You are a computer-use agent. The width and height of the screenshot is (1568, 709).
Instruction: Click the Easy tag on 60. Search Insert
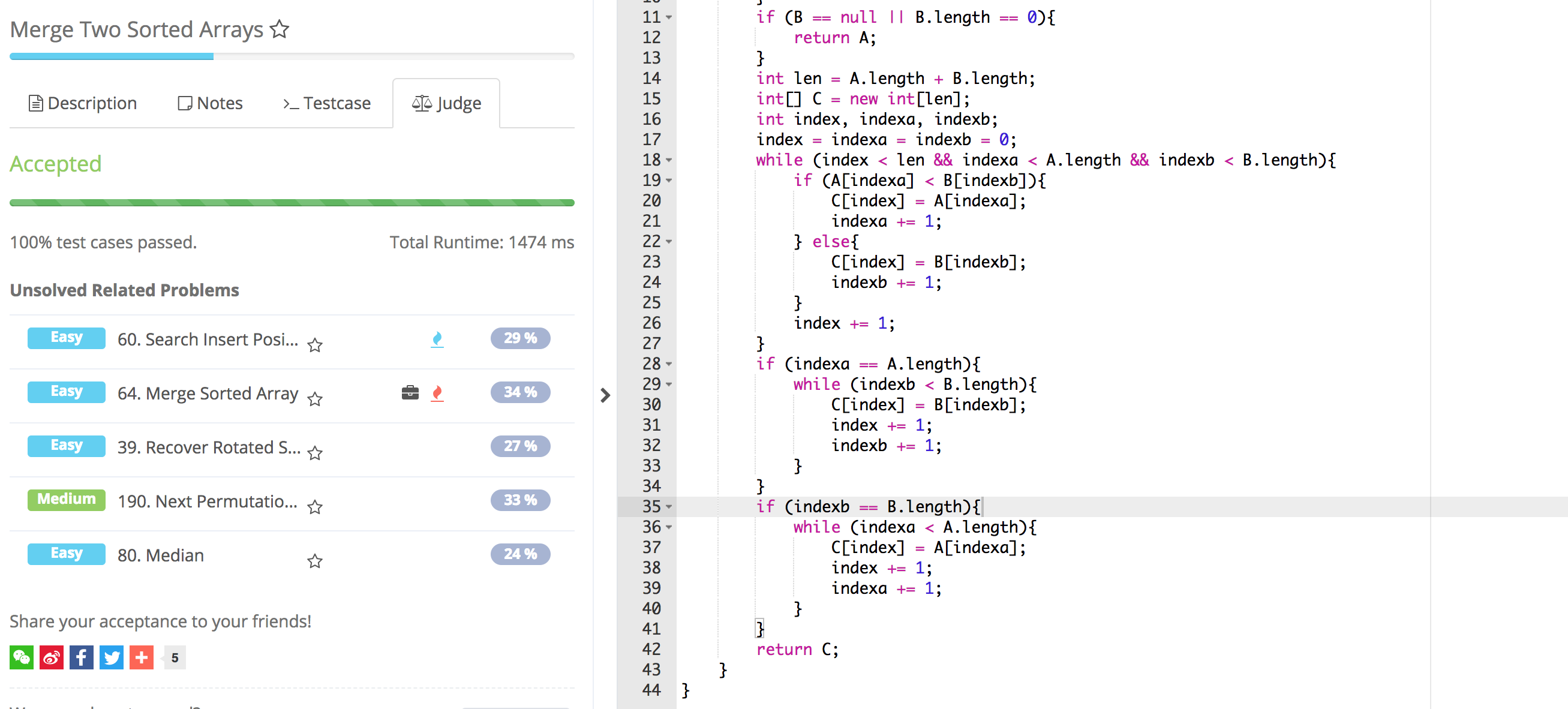67,338
